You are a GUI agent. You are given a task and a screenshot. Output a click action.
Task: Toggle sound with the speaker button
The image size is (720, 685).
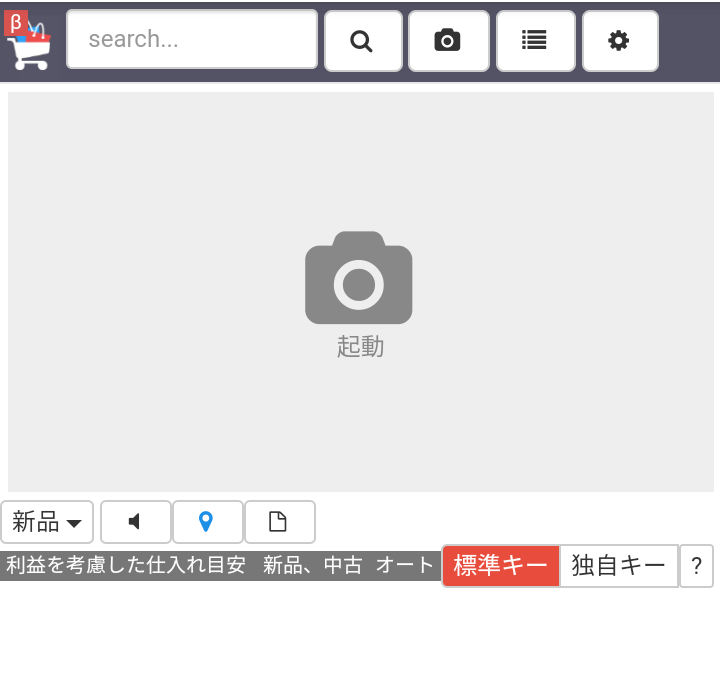[135, 522]
